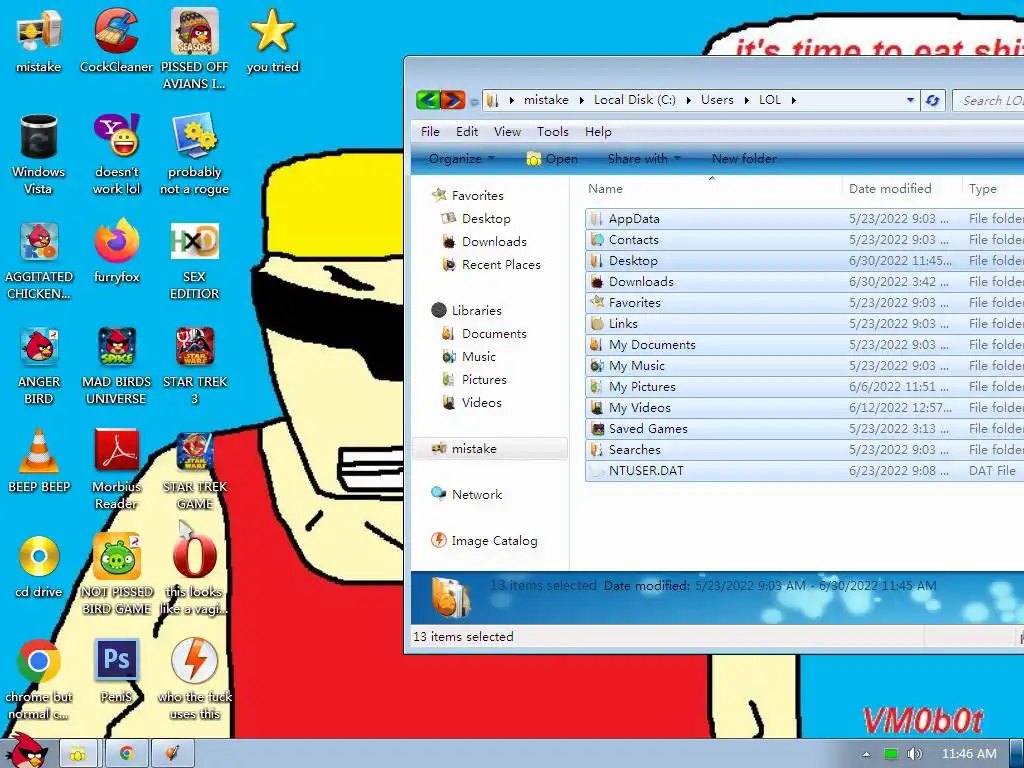
Task: Open the Help menu
Action: (x=598, y=132)
